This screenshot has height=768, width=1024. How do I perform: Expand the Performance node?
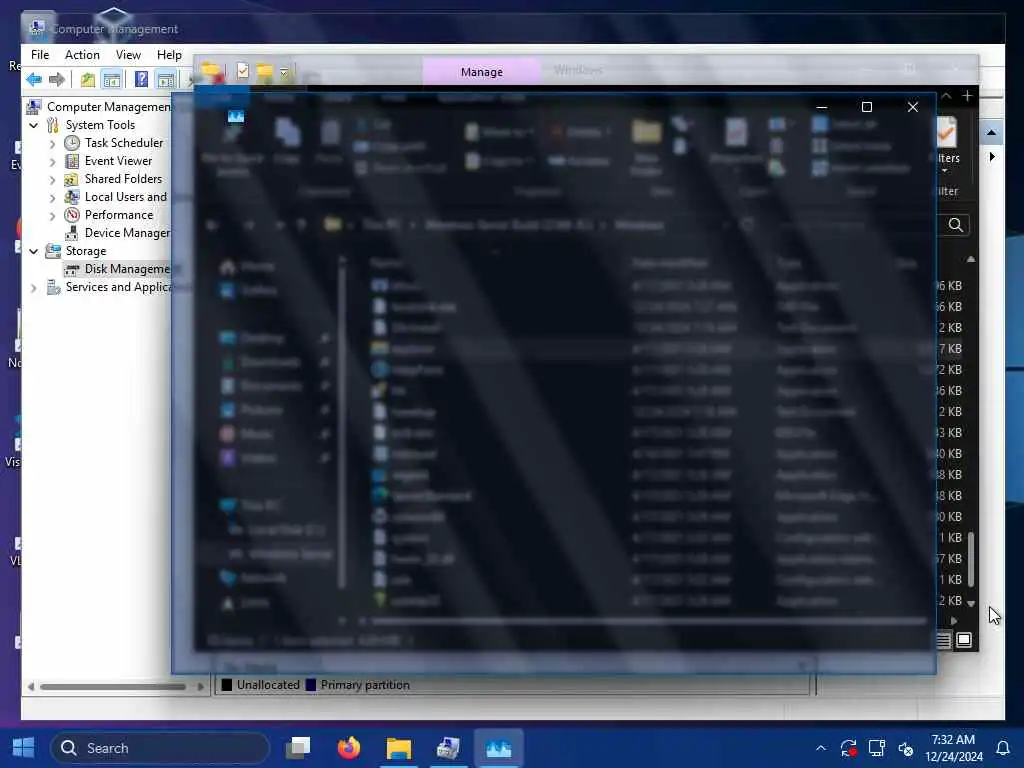(52, 215)
